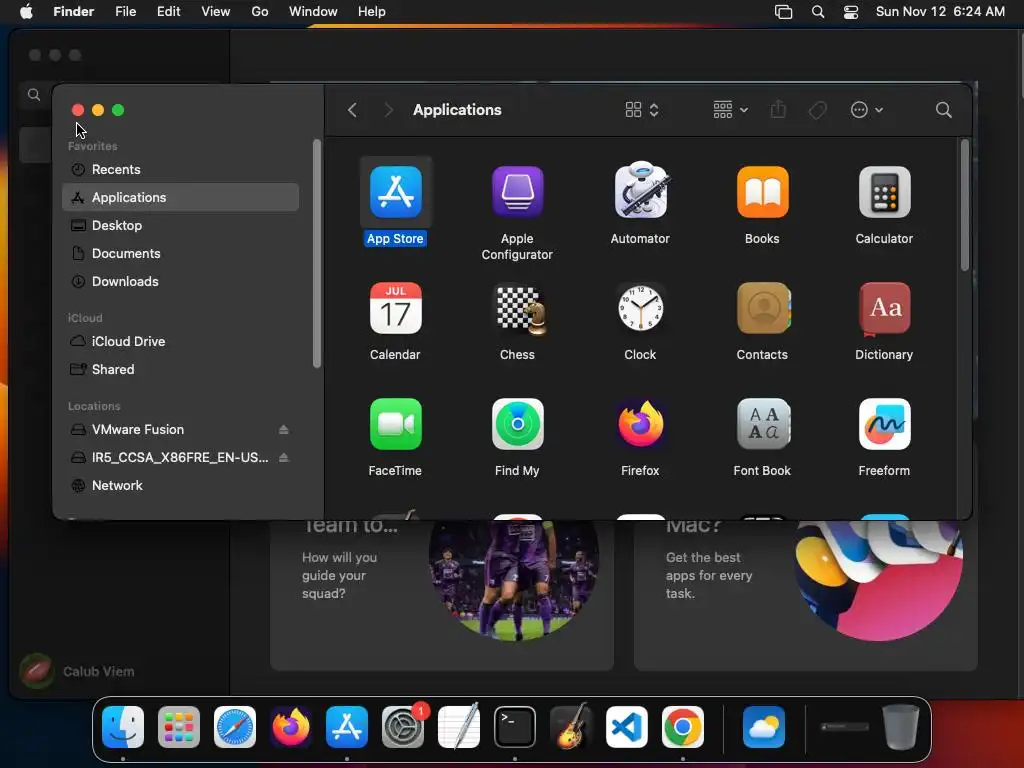The height and width of the screenshot is (768, 1024).
Task: Open the Books app icon
Action: click(x=762, y=192)
